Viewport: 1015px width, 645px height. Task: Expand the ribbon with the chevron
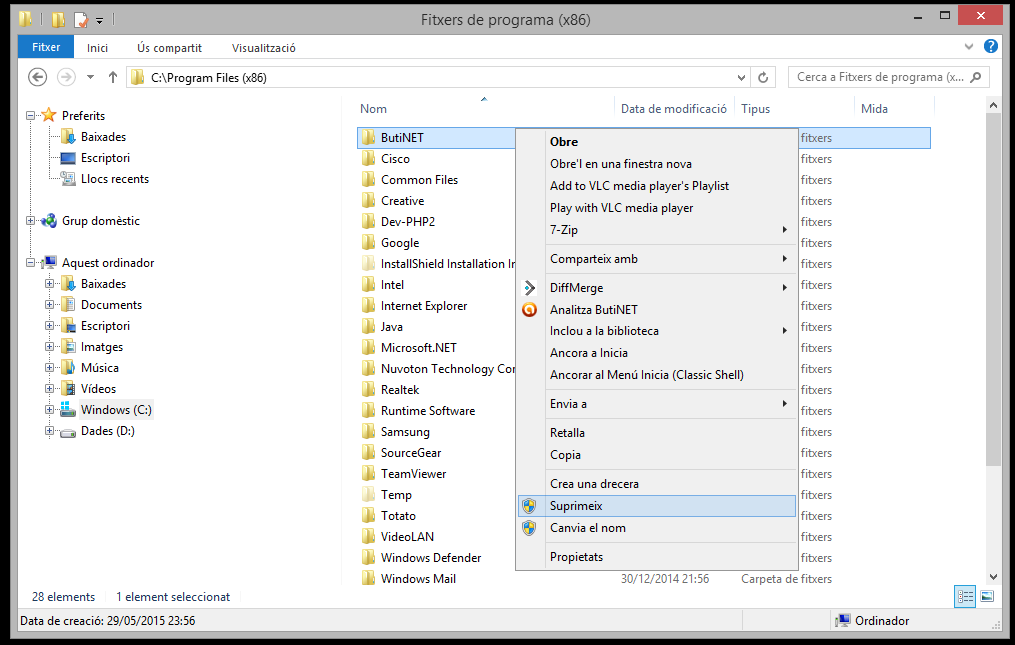pyautogui.click(x=969, y=46)
